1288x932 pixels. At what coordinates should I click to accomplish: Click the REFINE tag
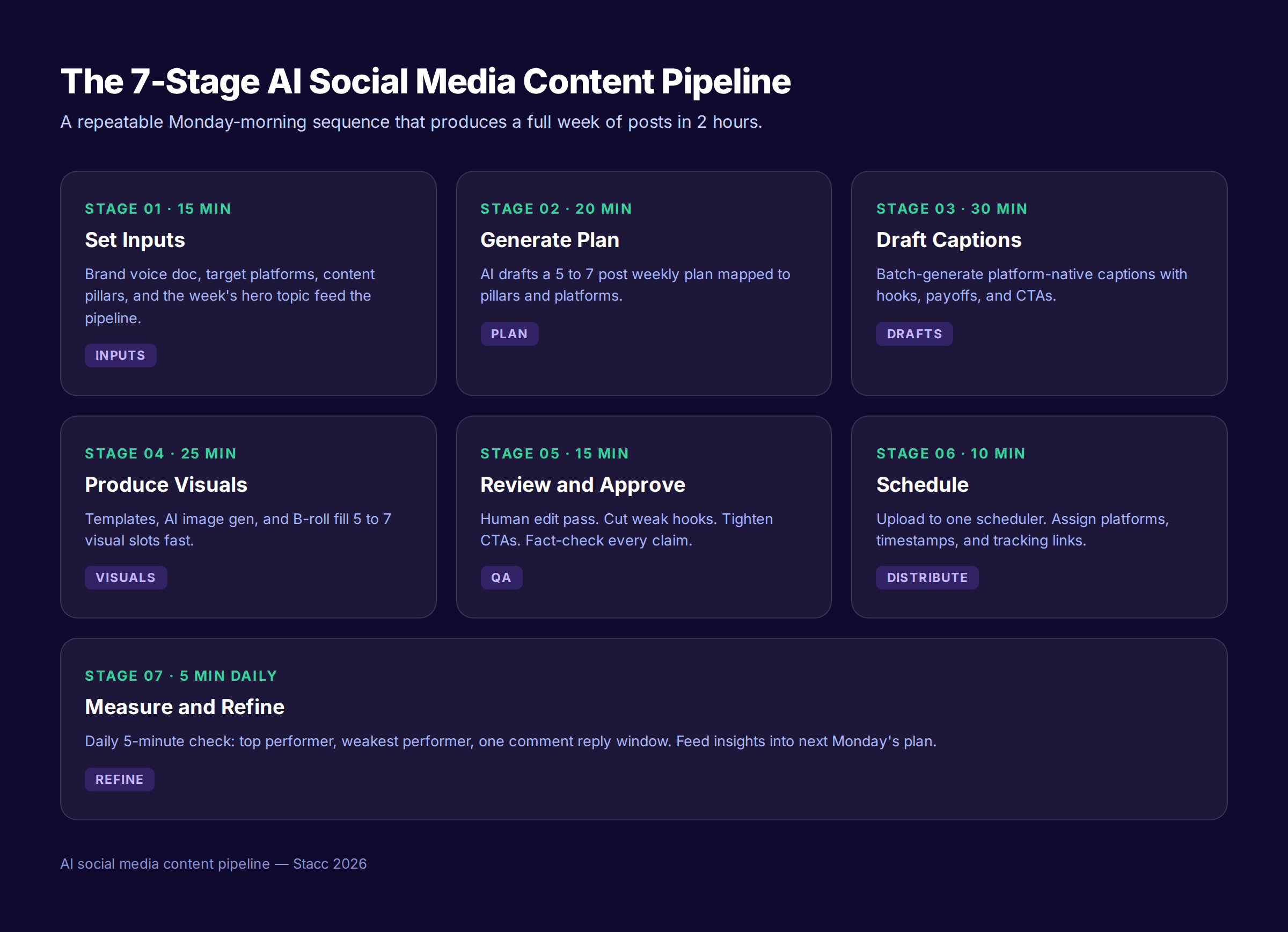coord(119,778)
